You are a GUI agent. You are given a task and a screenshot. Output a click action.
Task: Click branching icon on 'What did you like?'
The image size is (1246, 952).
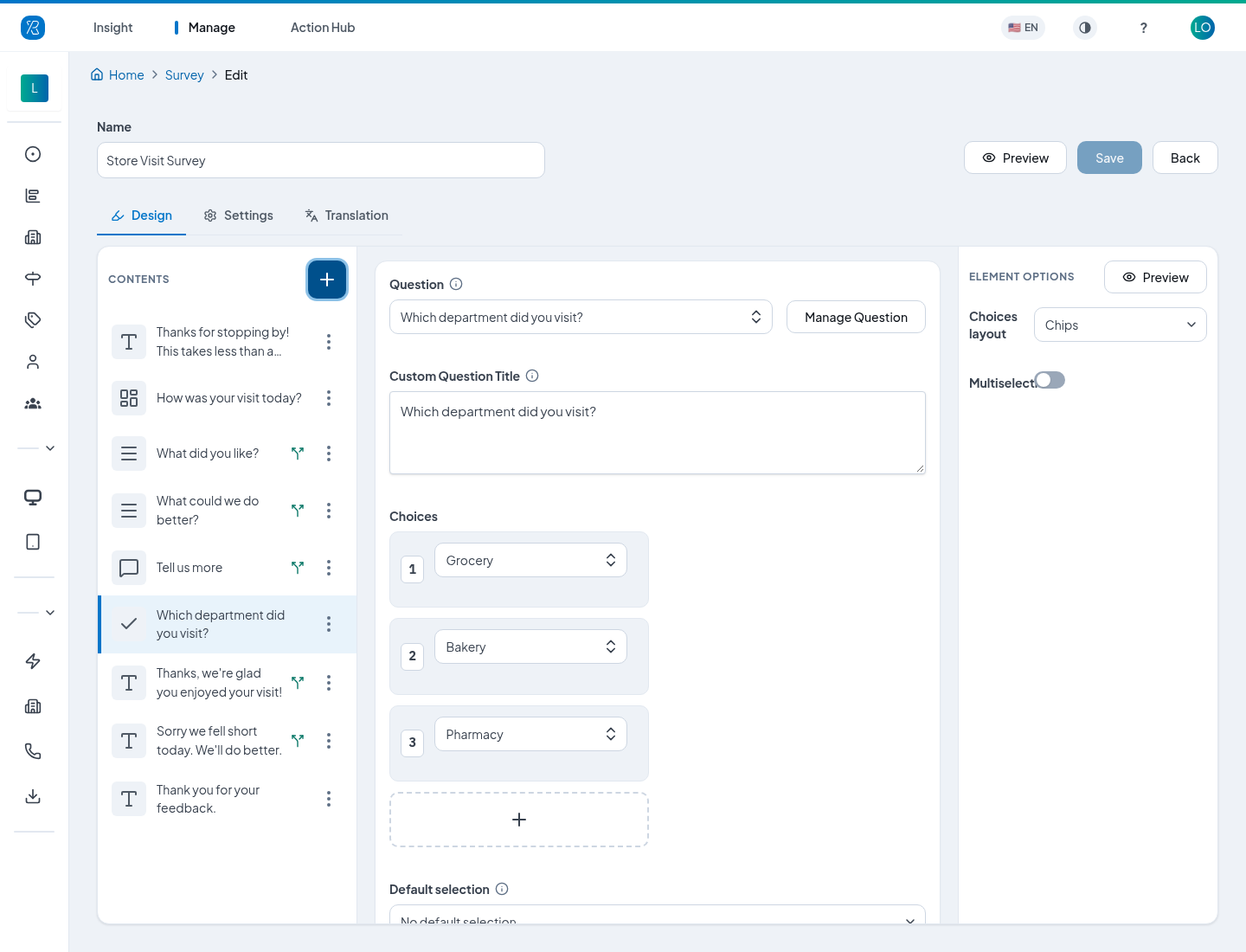point(298,453)
